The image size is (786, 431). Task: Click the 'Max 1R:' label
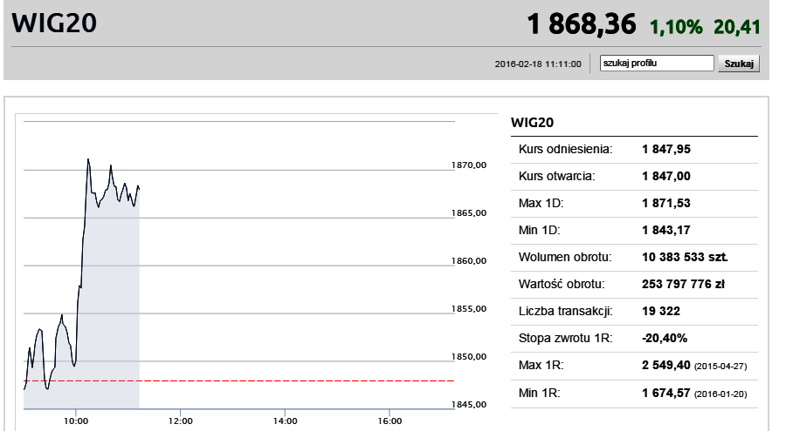coord(541,366)
